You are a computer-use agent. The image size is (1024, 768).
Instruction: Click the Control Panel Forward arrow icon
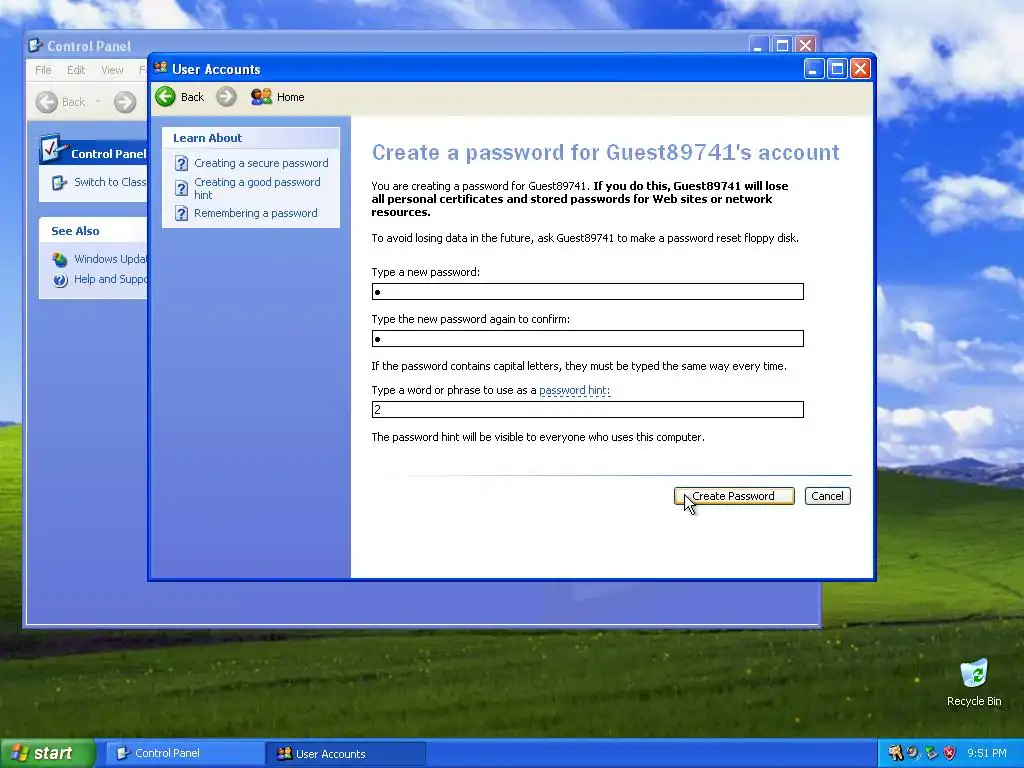coord(125,102)
